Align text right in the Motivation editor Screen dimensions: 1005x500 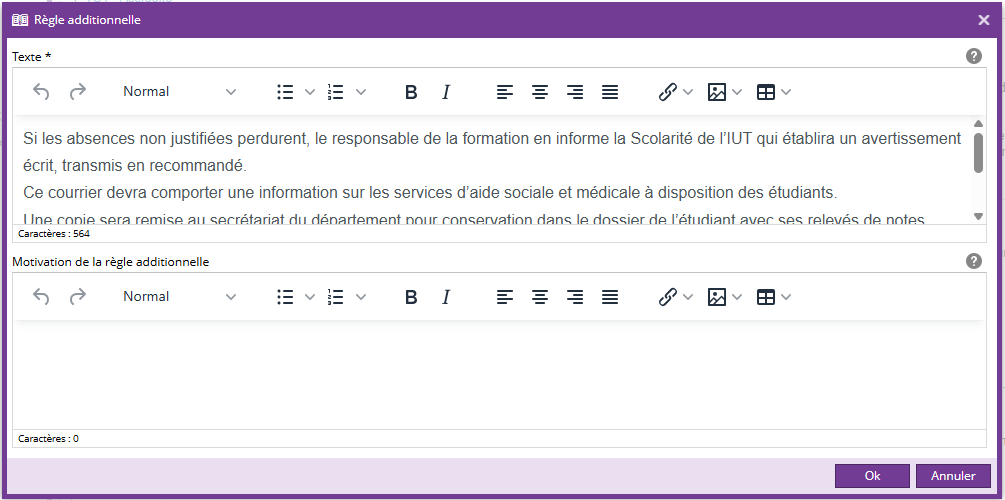pos(575,297)
